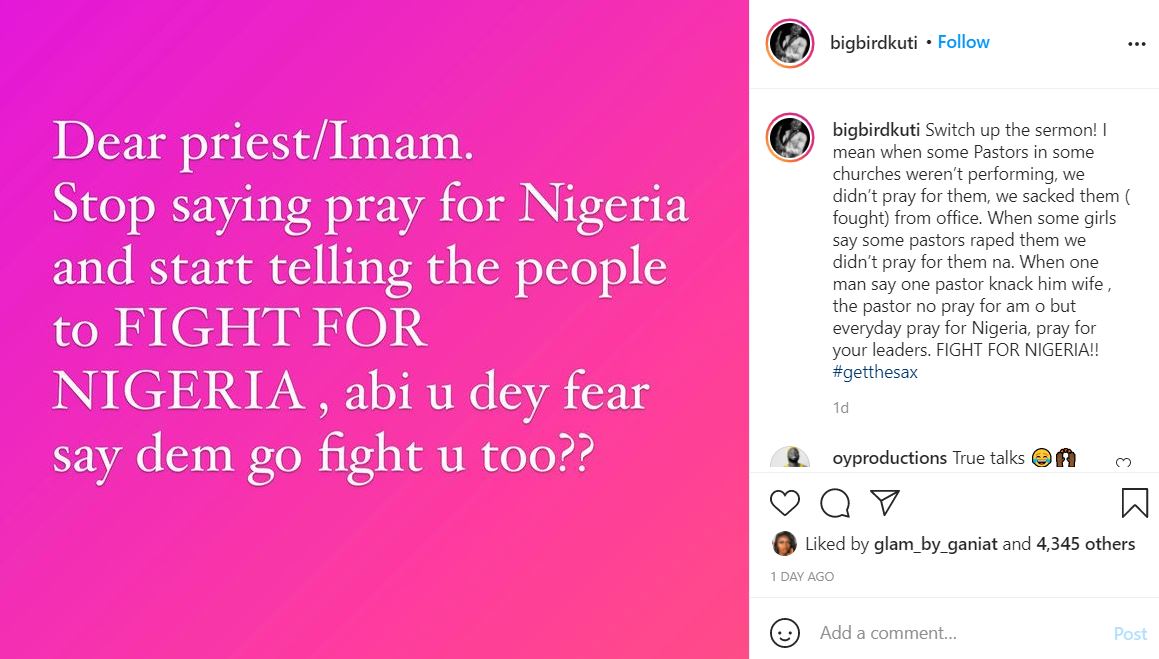Open oyproductions profile avatar

tap(790, 460)
